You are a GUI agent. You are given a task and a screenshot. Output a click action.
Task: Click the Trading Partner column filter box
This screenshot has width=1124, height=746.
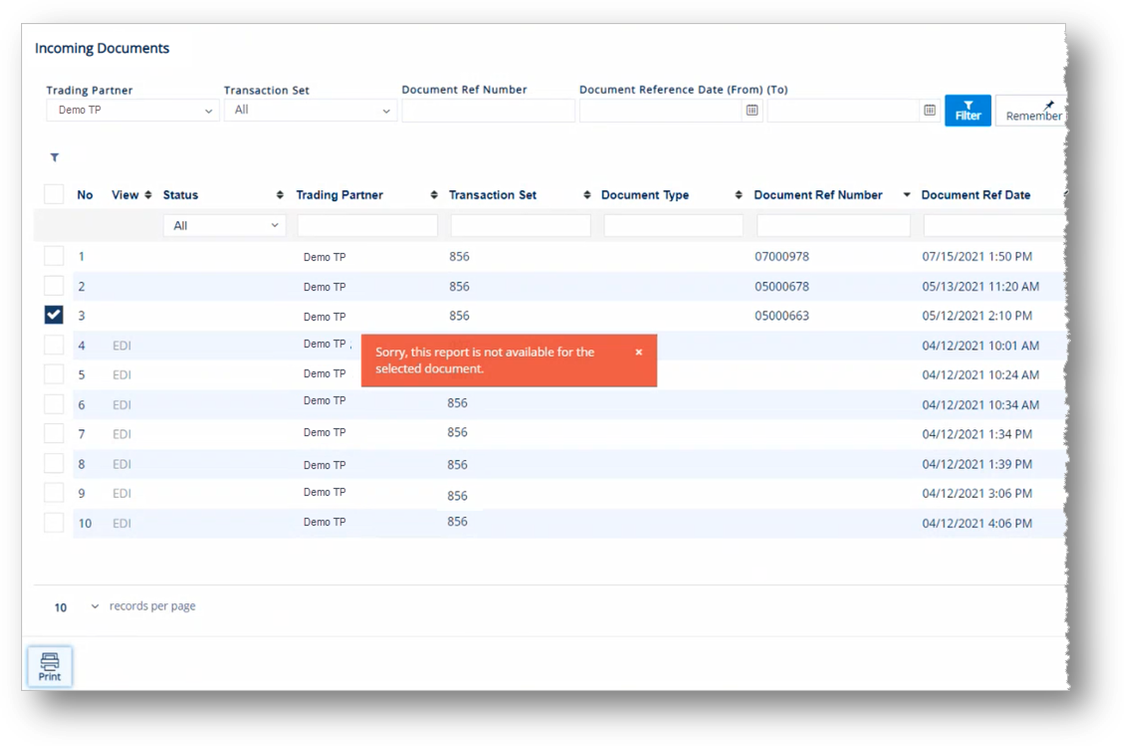(367, 226)
